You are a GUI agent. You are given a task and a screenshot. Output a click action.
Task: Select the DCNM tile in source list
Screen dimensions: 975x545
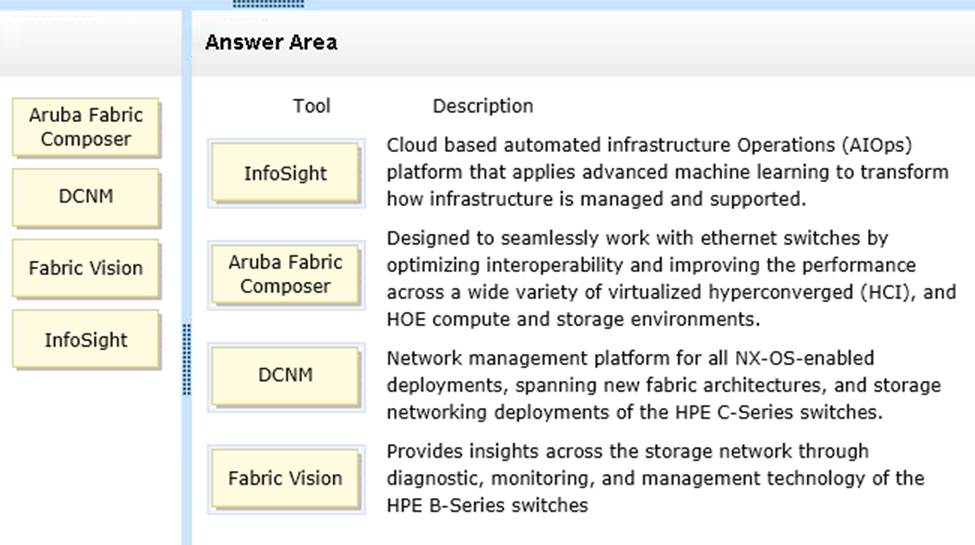click(86, 197)
